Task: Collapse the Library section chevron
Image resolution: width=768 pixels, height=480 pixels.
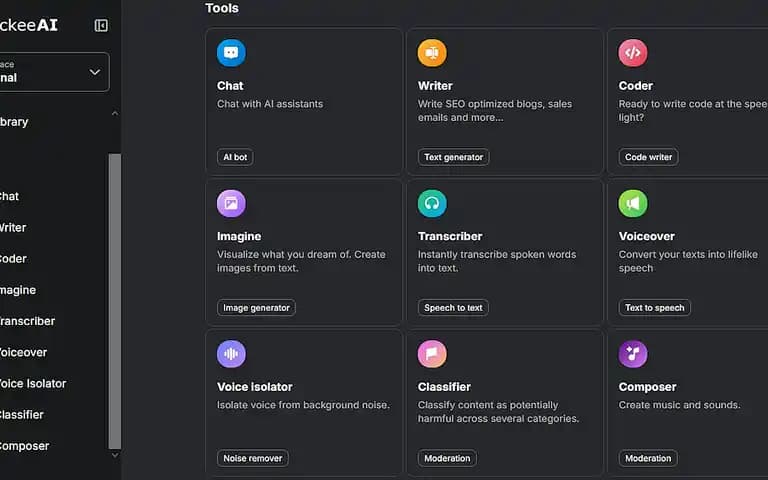Action: (115, 114)
